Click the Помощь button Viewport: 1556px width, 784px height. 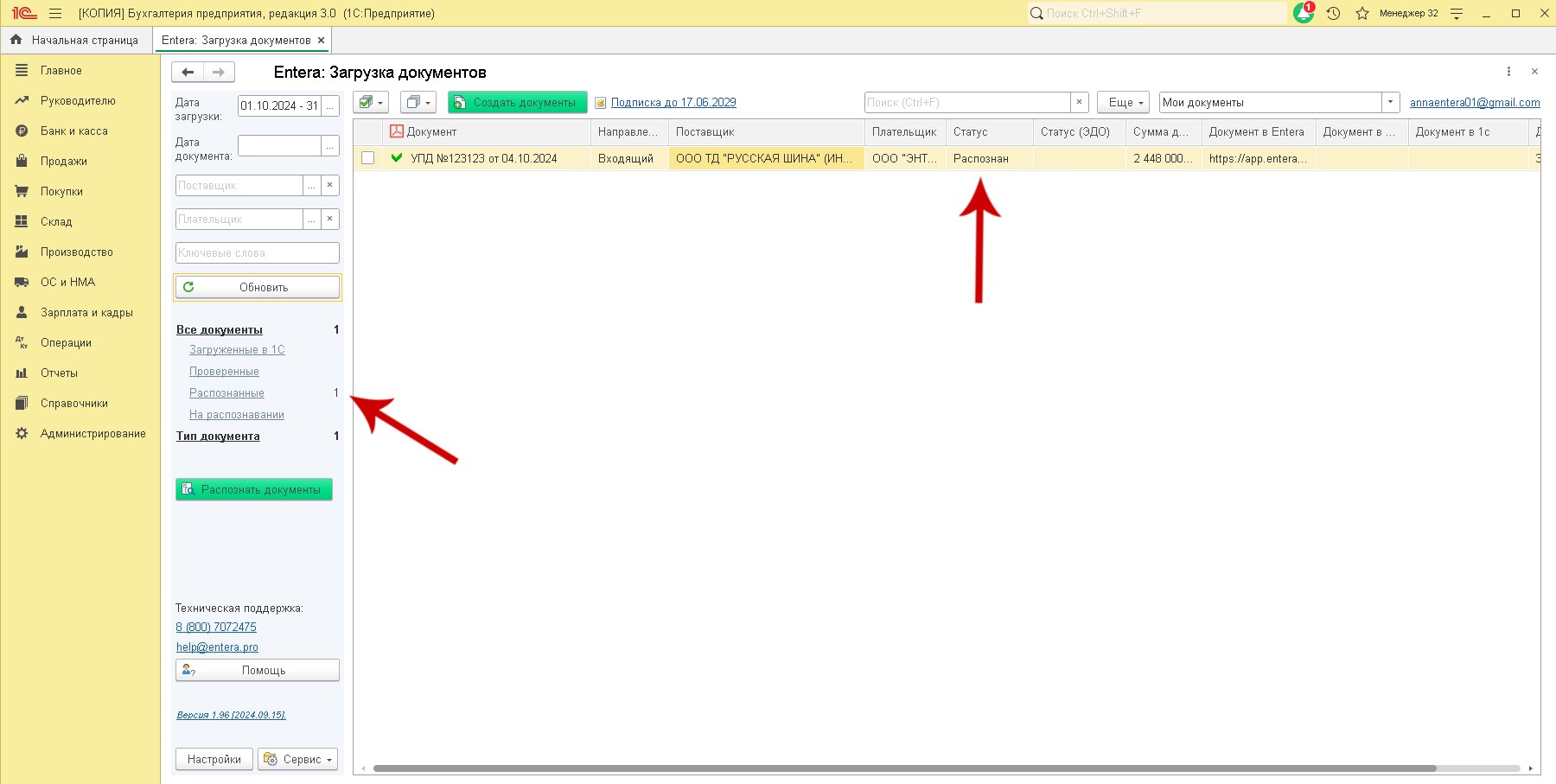point(258,670)
